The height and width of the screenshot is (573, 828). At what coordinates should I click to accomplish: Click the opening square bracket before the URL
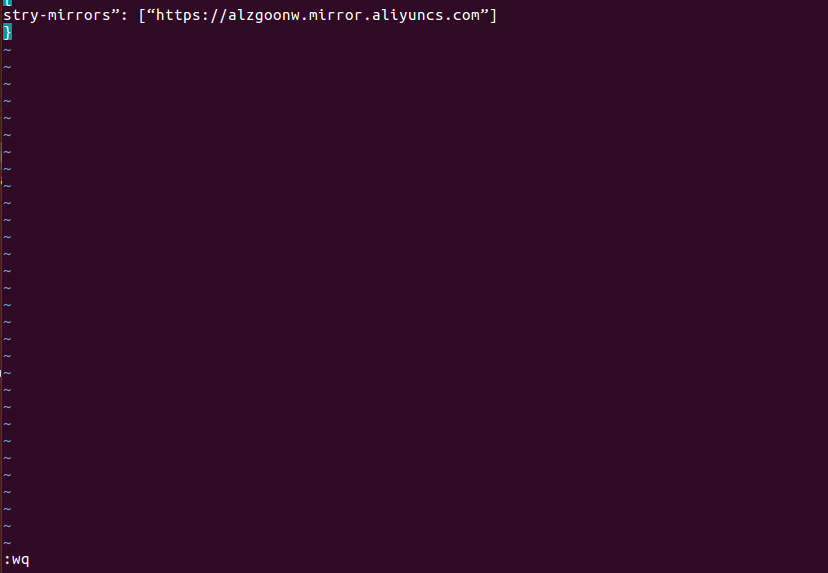click(143, 15)
